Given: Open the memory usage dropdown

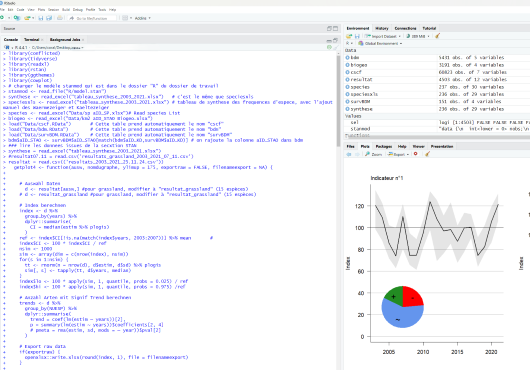Looking at the screenshot, I should pos(418,36).
